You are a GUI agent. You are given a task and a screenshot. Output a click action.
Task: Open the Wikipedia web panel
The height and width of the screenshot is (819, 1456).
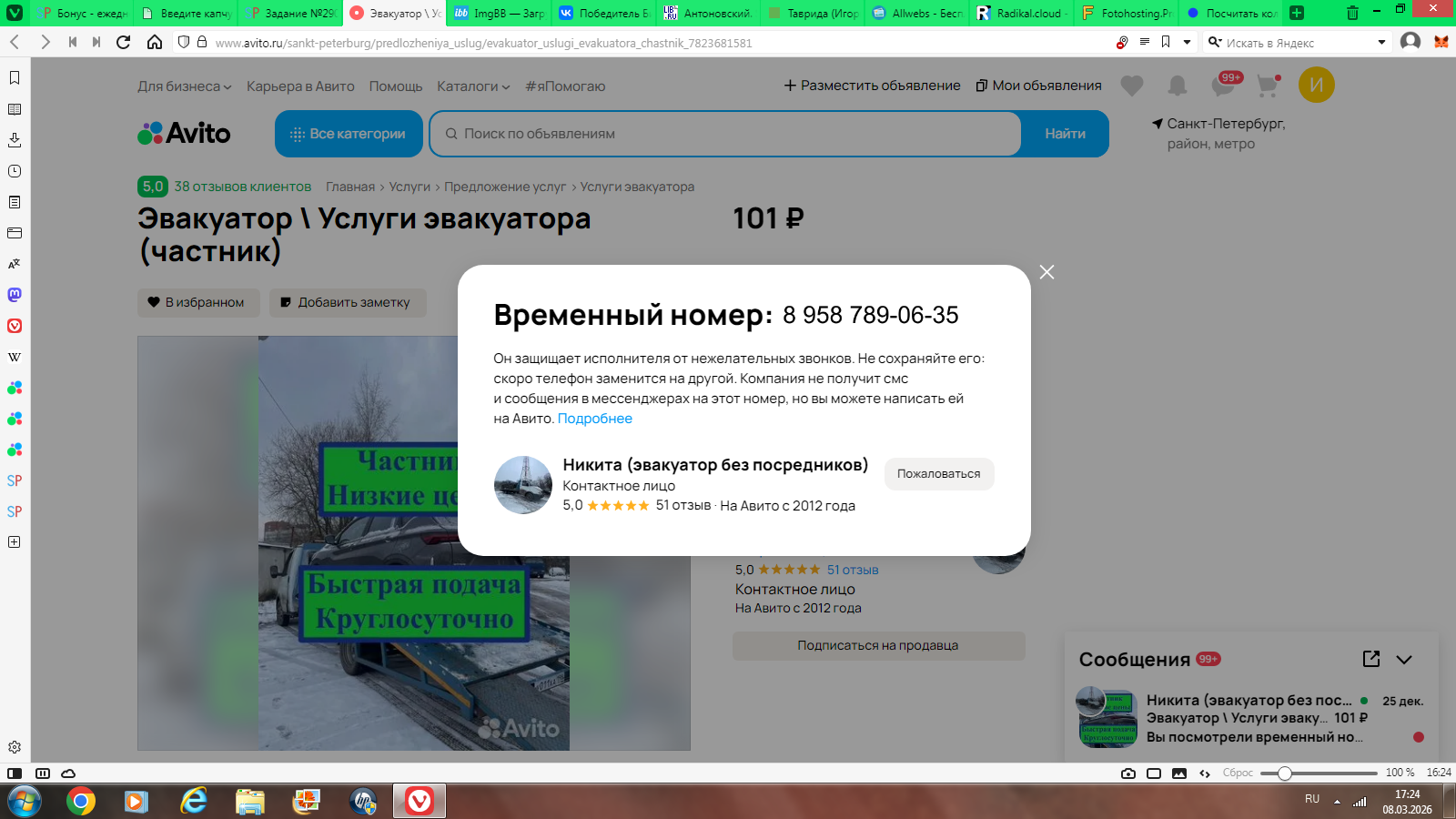coord(15,357)
